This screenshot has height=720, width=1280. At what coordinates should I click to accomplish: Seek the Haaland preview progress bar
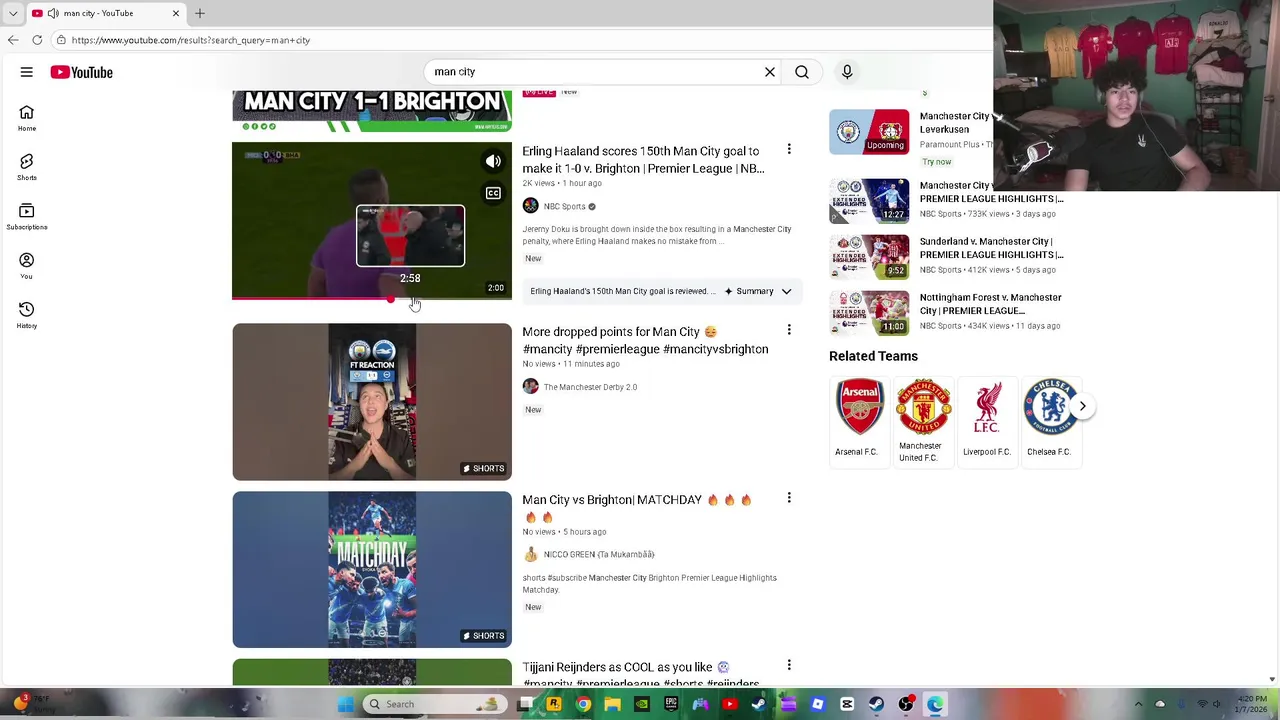[372, 298]
